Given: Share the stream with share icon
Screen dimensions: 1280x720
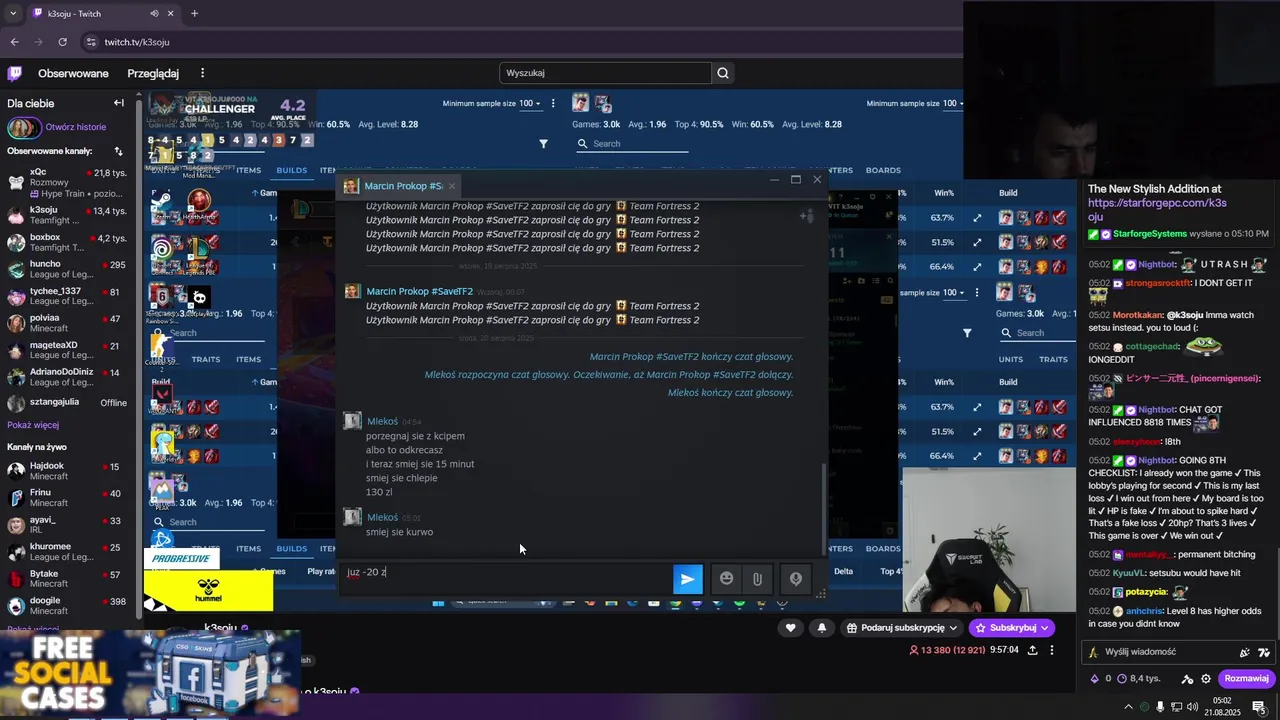Looking at the screenshot, I should [x=1032, y=650].
